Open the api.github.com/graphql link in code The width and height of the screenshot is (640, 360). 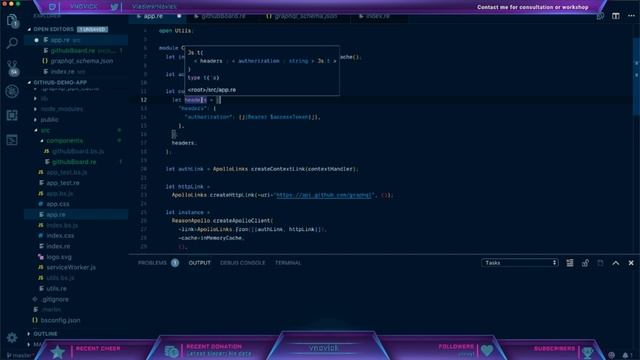(324, 195)
